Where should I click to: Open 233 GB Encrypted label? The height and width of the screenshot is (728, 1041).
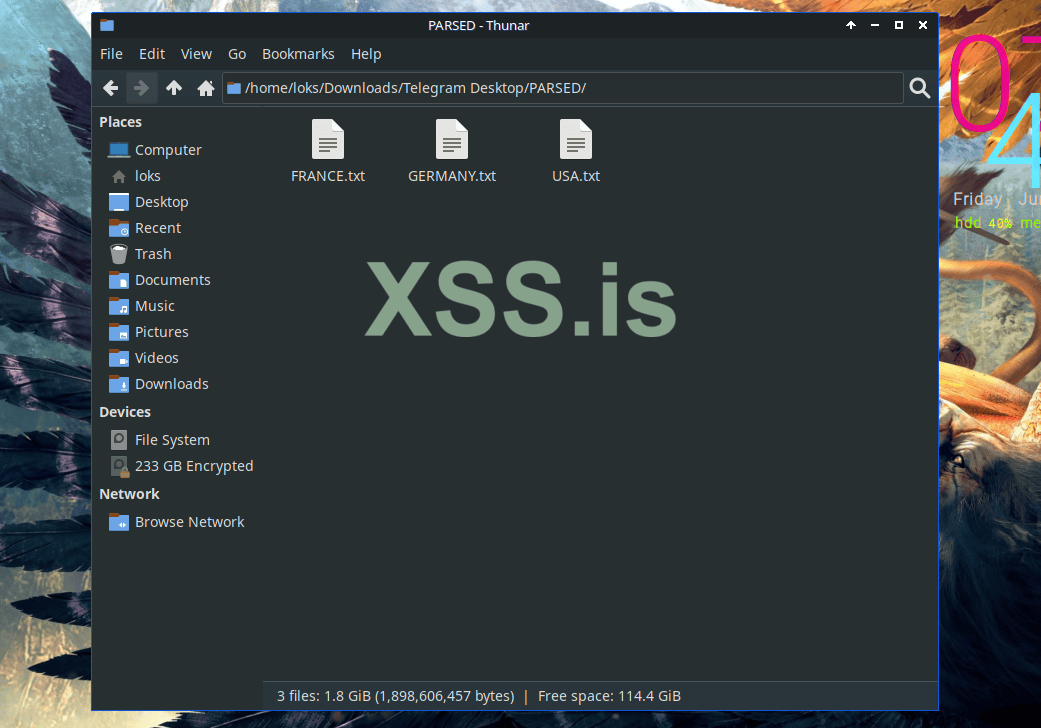coord(194,466)
